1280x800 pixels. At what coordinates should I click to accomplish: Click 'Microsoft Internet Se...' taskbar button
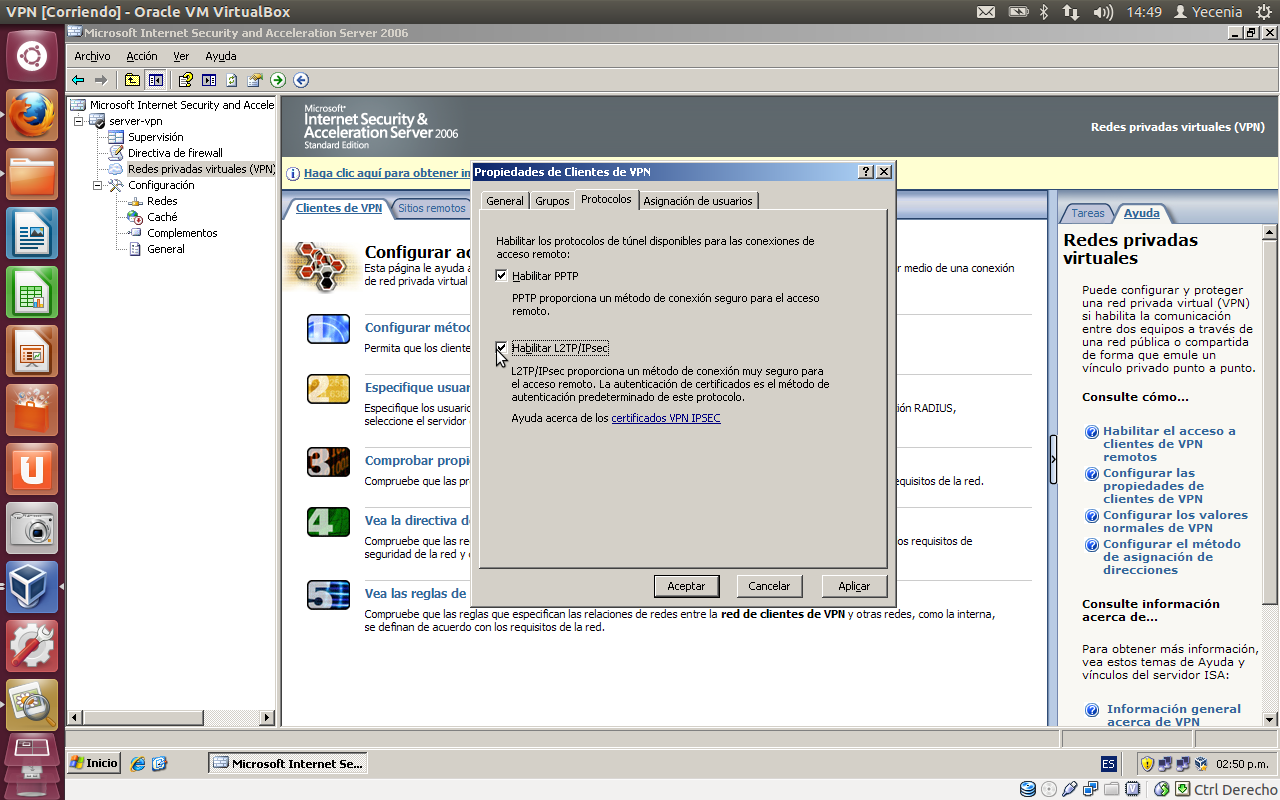(289, 763)
